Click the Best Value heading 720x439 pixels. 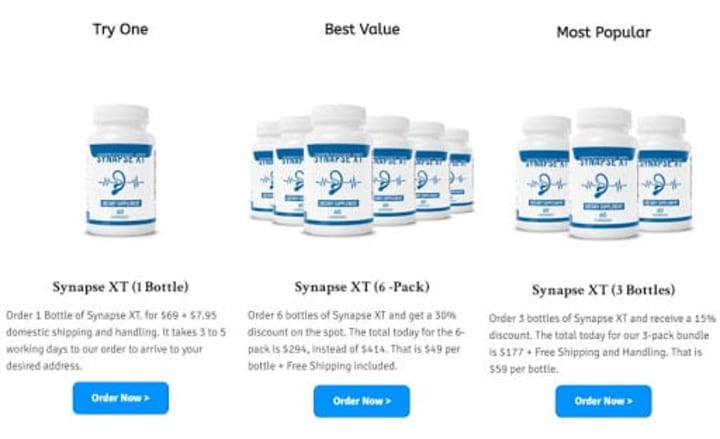[362, 29]
